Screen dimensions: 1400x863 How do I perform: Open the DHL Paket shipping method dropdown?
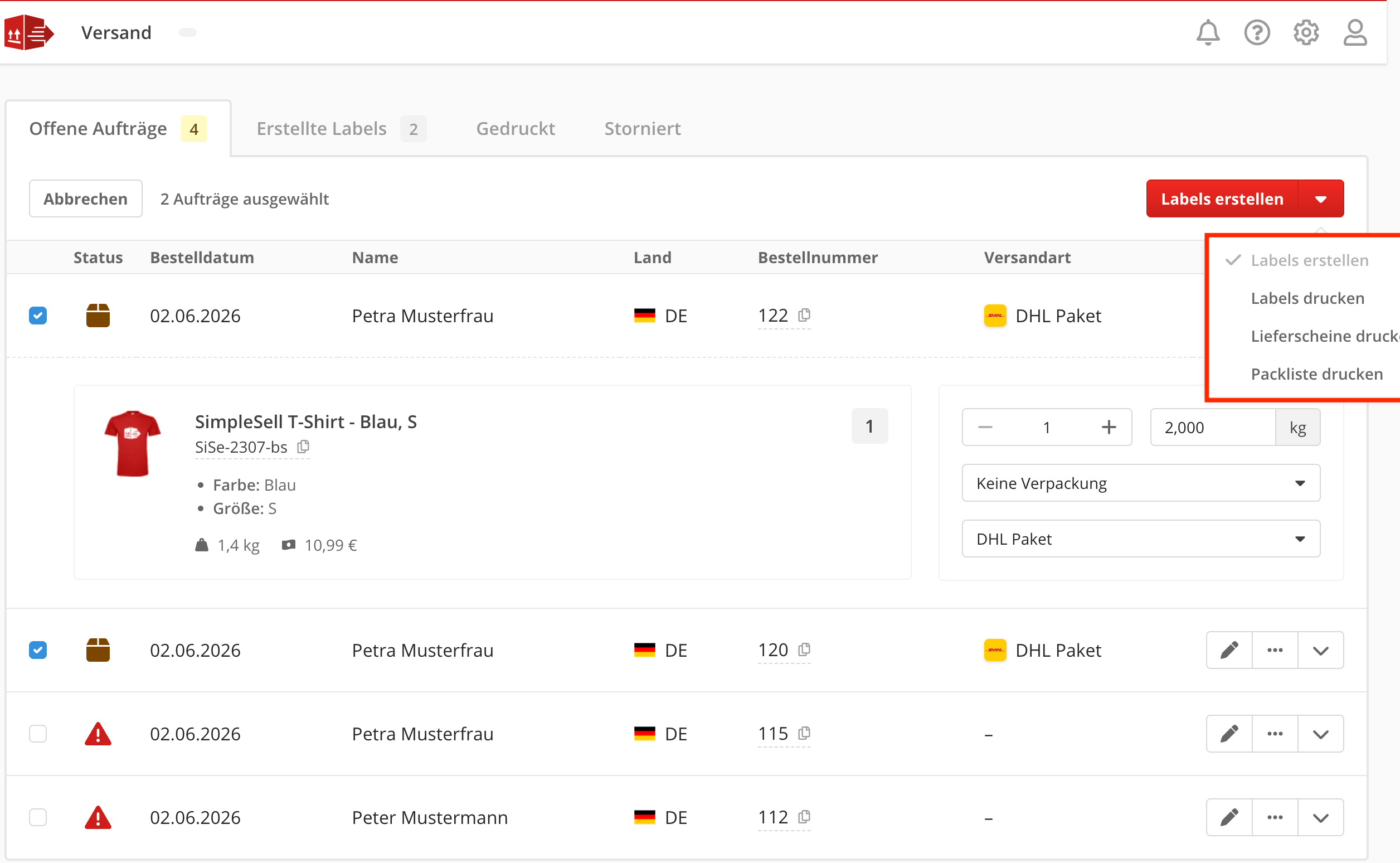(x=1141, y=539)
